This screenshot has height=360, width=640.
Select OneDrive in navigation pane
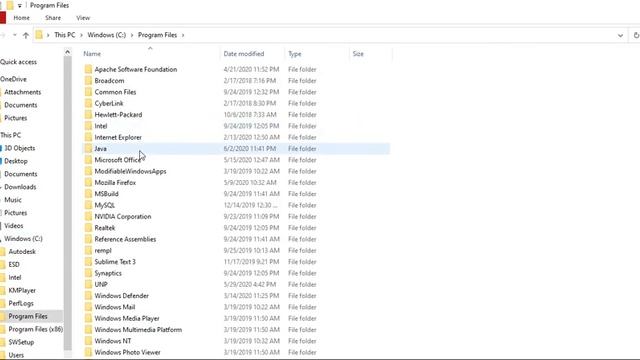pos(13,79)
